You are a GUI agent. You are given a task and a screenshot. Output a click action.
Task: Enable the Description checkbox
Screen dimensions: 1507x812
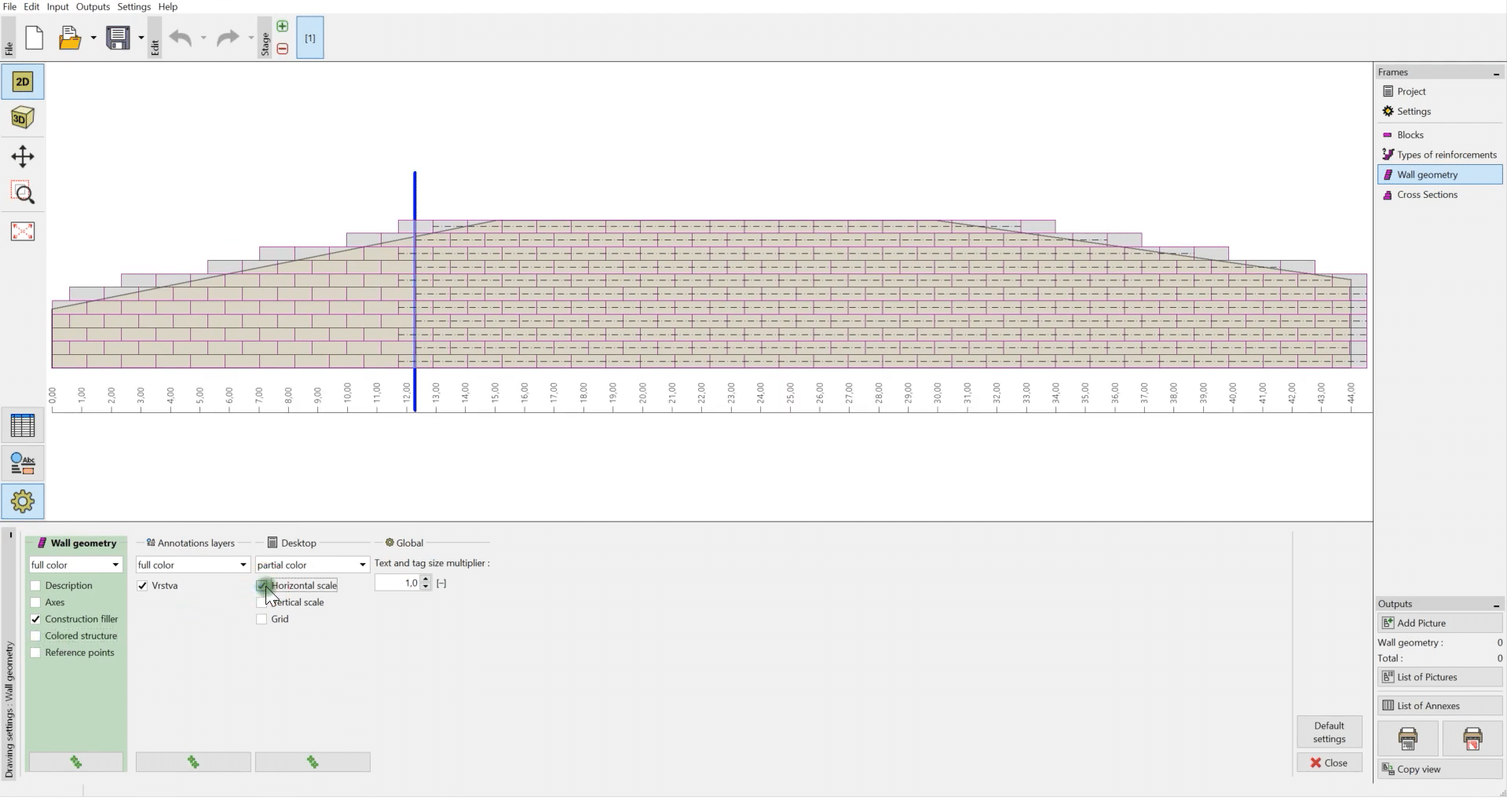click(x=35, y=586)
